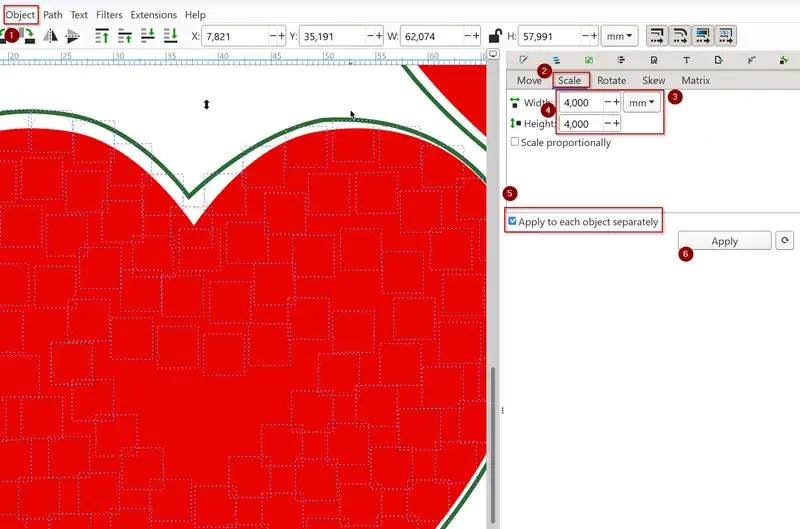800x529 pixels.
Task: Click the flip vertical icon
Action: pos(72,36)
